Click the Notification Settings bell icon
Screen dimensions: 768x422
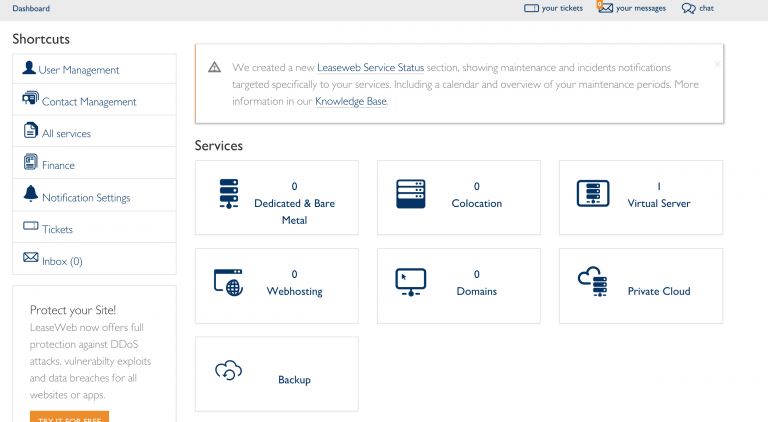pyautogui.click(x=30, y=195)
